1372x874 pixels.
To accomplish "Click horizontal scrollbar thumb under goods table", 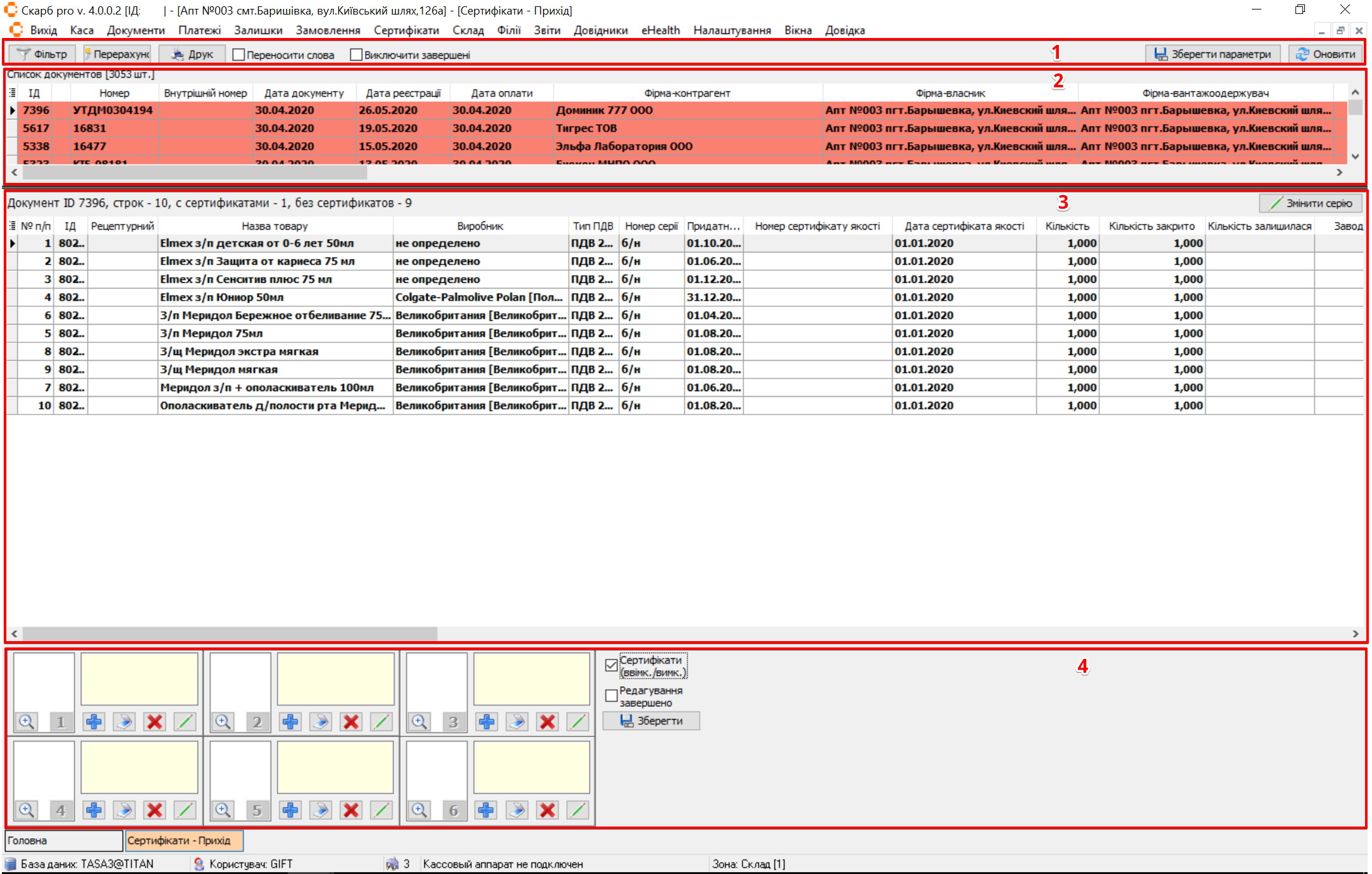I will 229,634.
